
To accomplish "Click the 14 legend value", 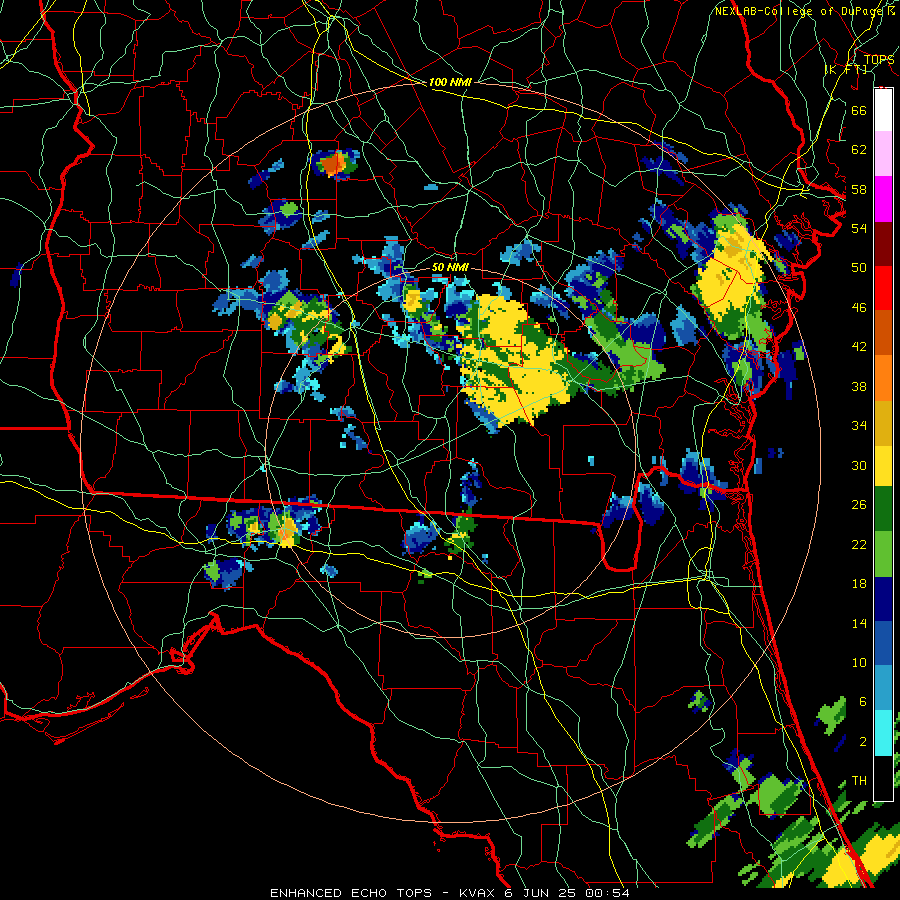I will 859,623.
